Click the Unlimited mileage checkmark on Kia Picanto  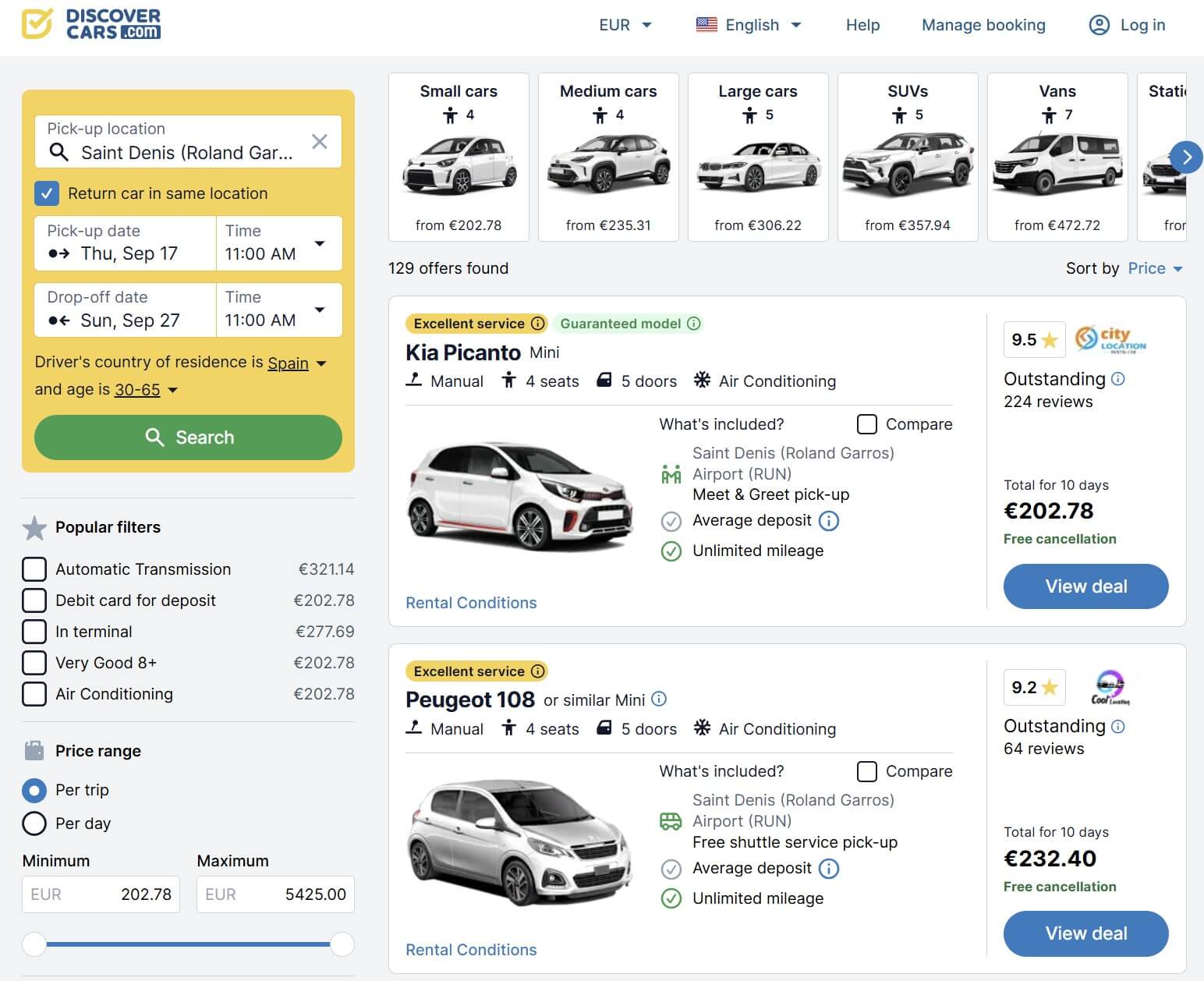coord(671,551)
